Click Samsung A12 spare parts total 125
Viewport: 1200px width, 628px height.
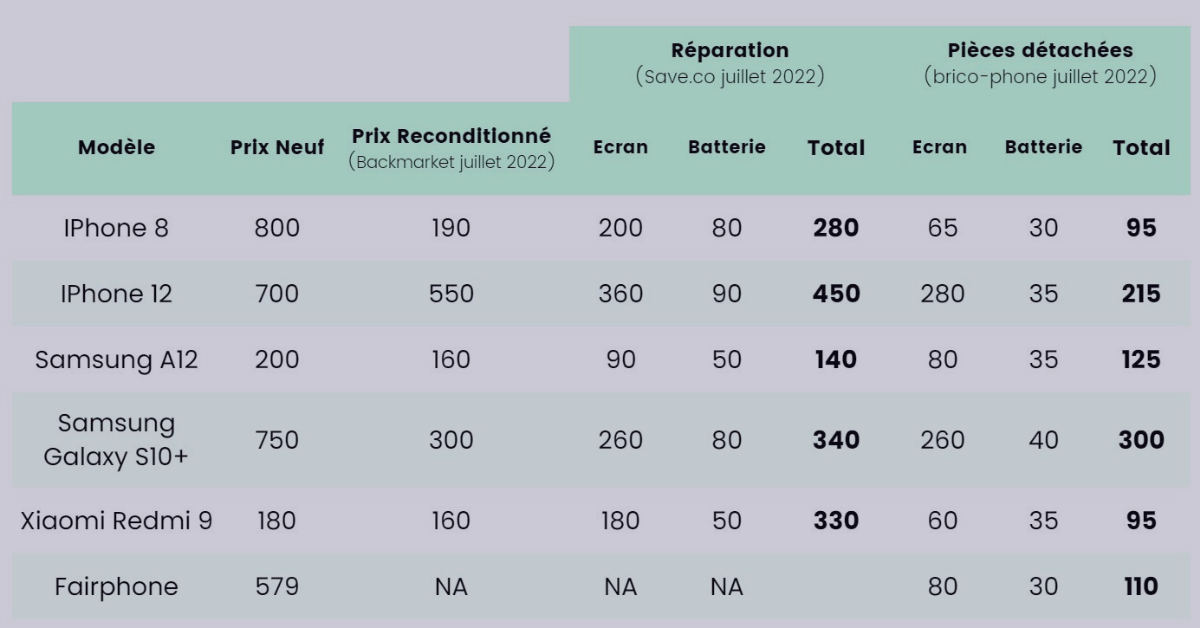[x=1141, y=360]
